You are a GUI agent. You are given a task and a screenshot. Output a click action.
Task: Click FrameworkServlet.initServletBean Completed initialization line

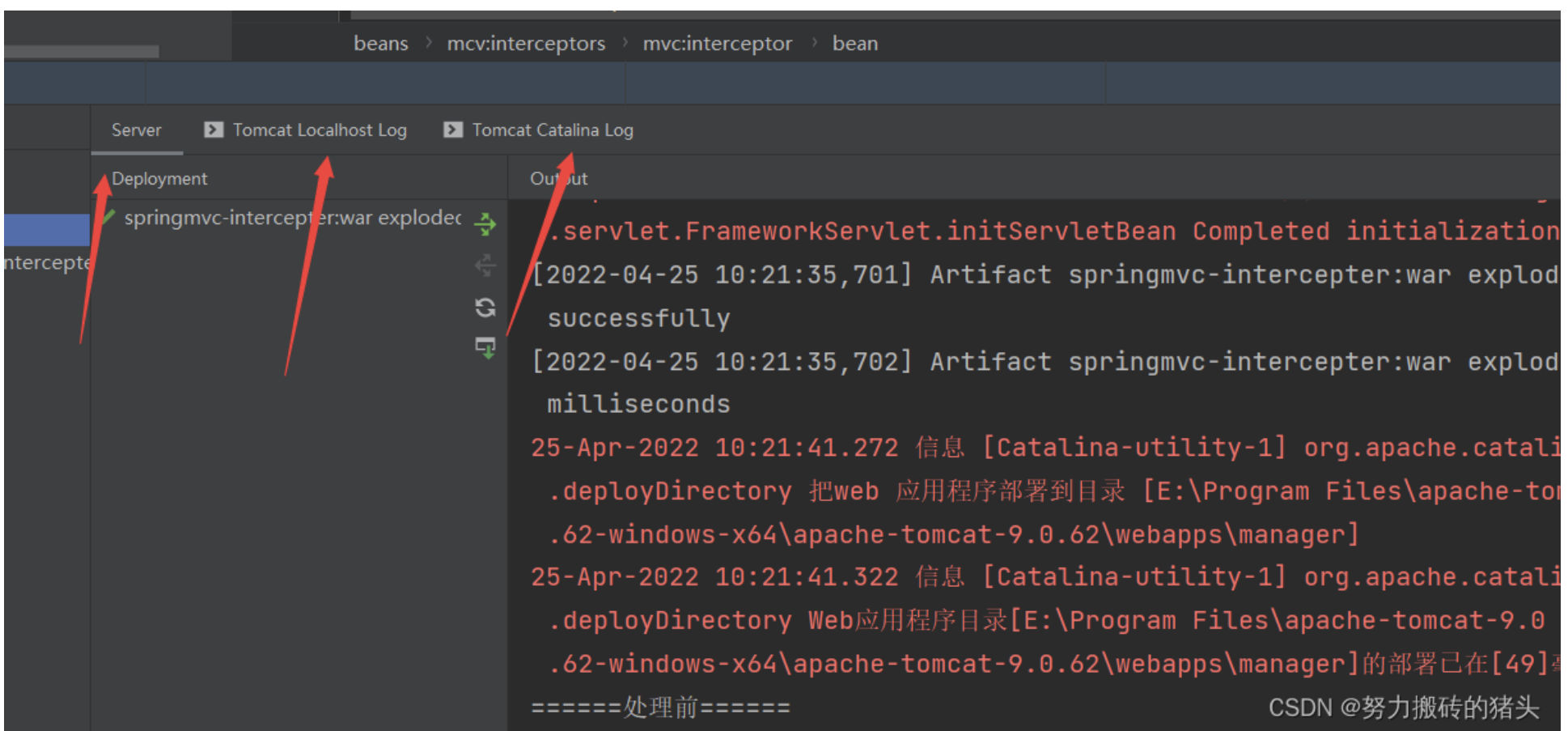click(1053, 232)
